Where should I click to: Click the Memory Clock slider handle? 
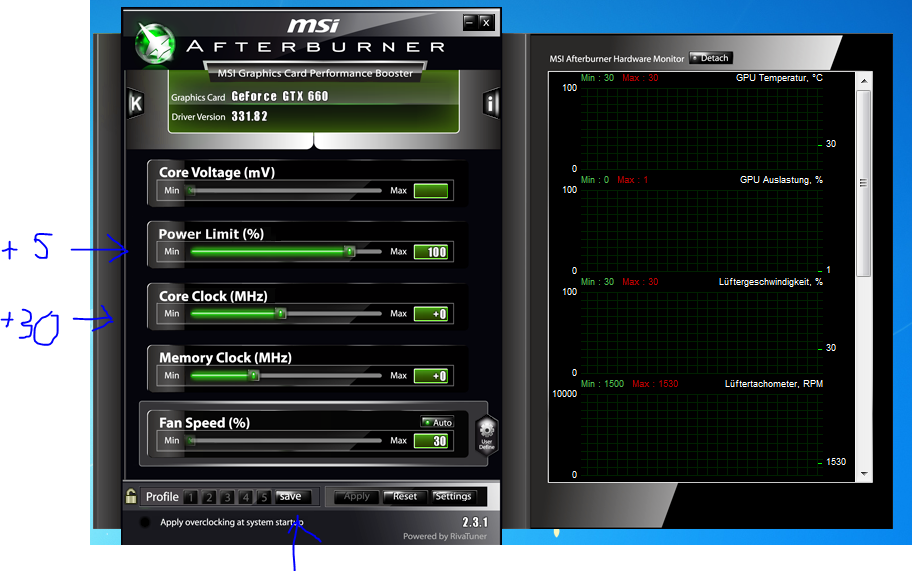[254, 376]
